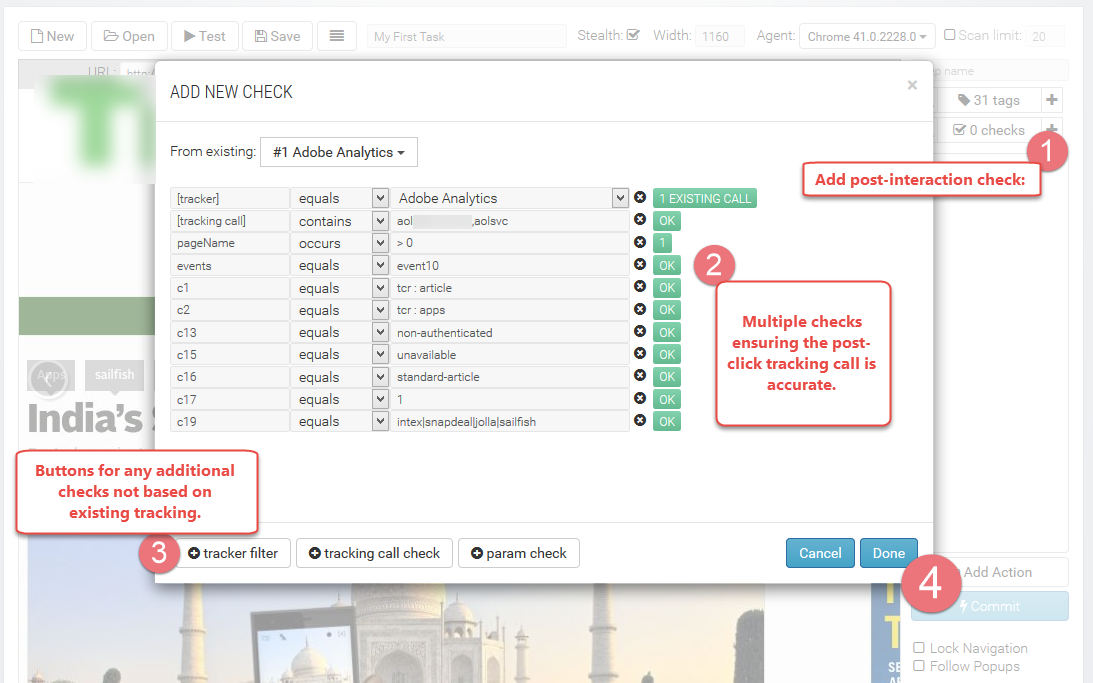Click the Scan limit value field
This screenshot has height=683, width=1093.
[x=1045, y=36]
